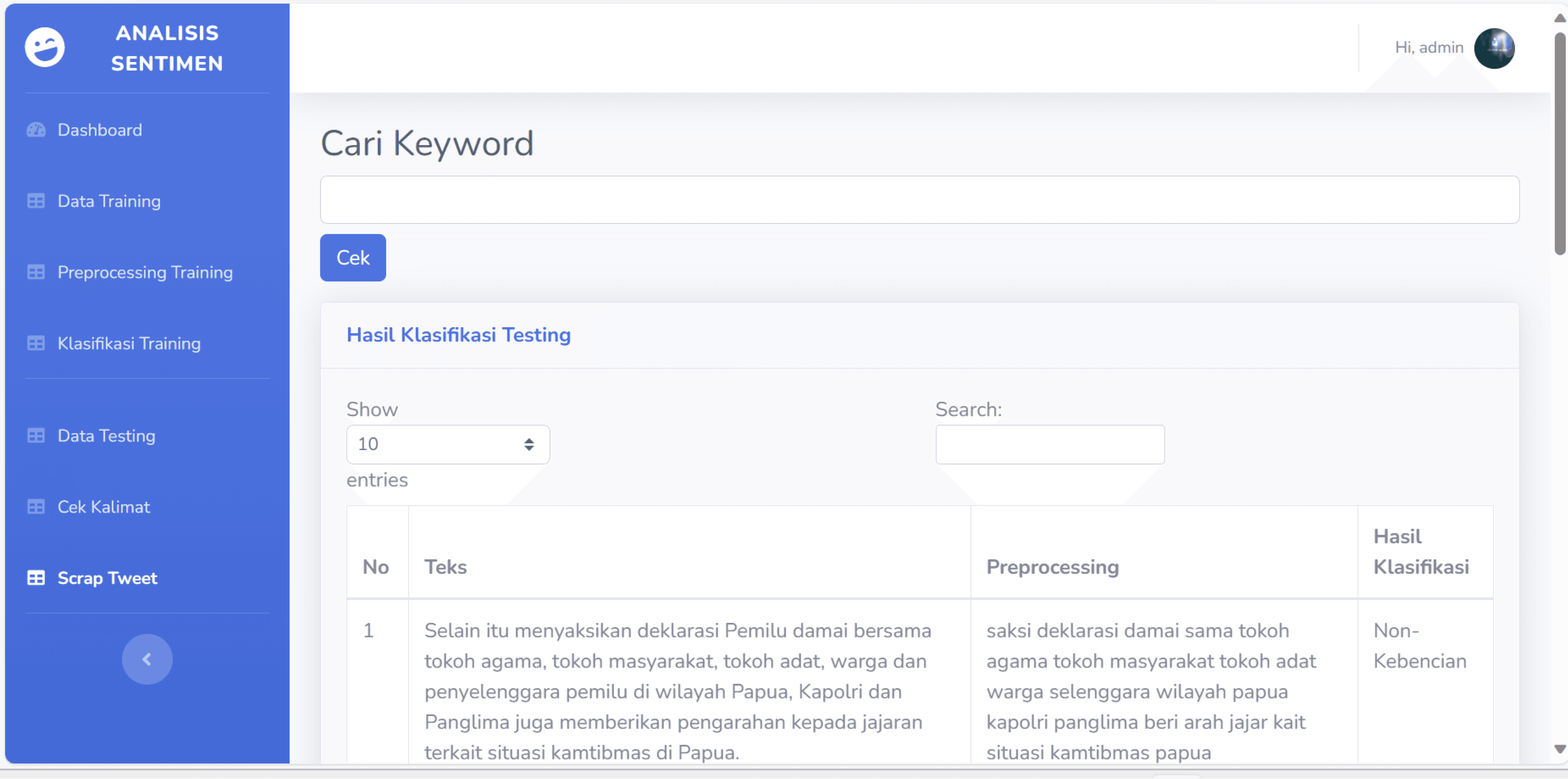Click the Analisis Sentimen logo icon
The width and height of the screenshot is (1568, 779).
47,47
